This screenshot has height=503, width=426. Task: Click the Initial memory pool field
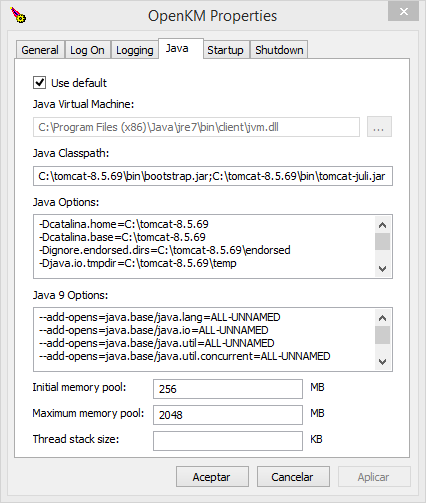pyautogui.click(x=228, y=389)
